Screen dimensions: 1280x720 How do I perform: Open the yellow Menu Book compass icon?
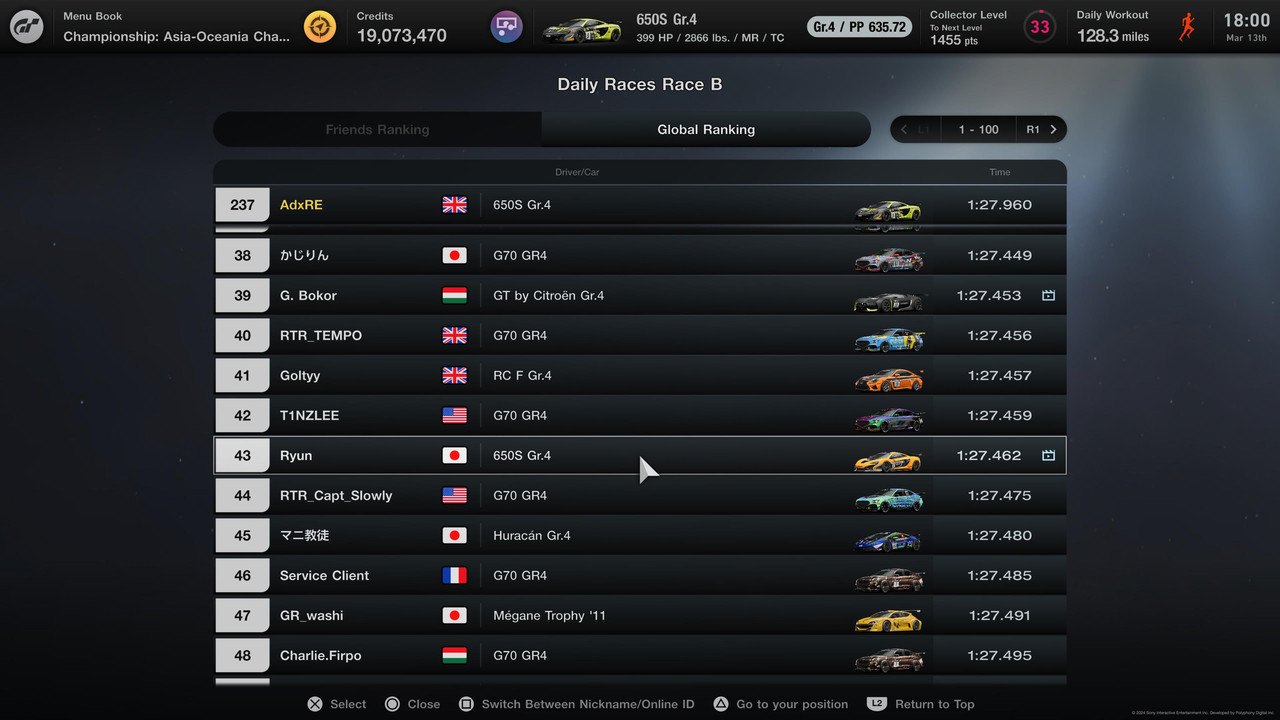pyautogui.click(x=320, y=27)
